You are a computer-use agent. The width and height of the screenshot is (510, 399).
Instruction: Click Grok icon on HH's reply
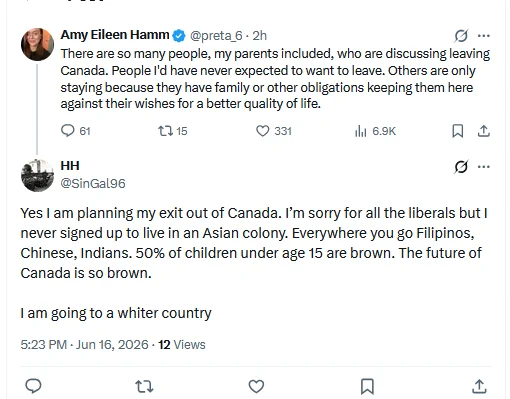[x=461, y=166]
